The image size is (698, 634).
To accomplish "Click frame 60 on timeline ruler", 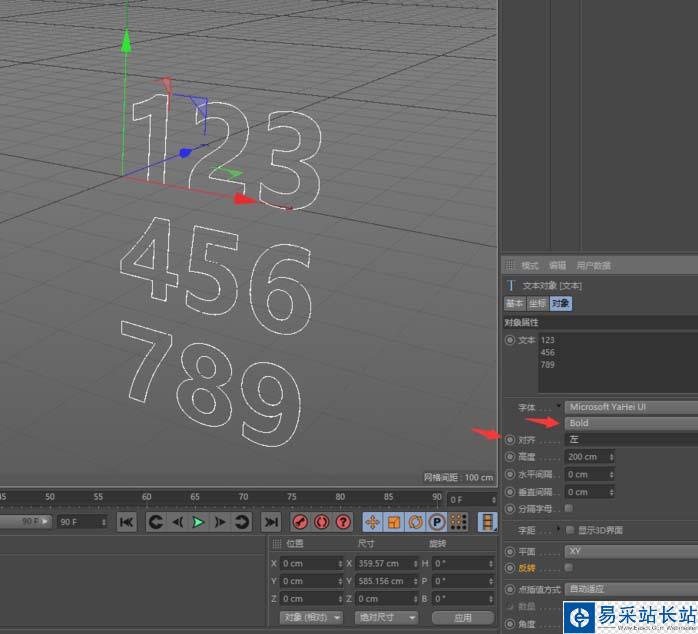I will (146, 496).
